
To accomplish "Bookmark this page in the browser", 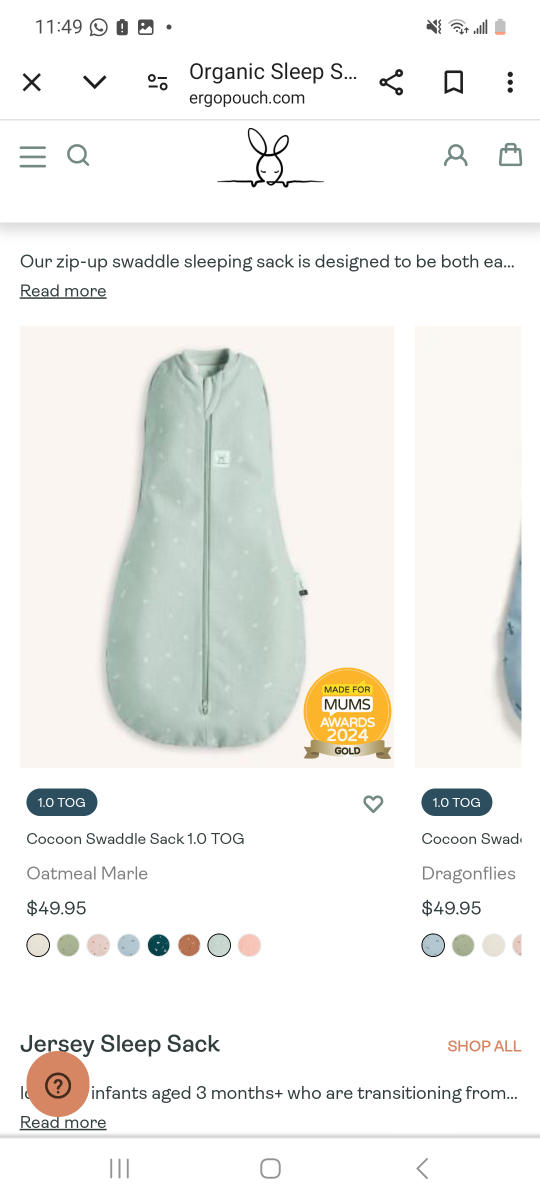I will (x=454, y=82).
